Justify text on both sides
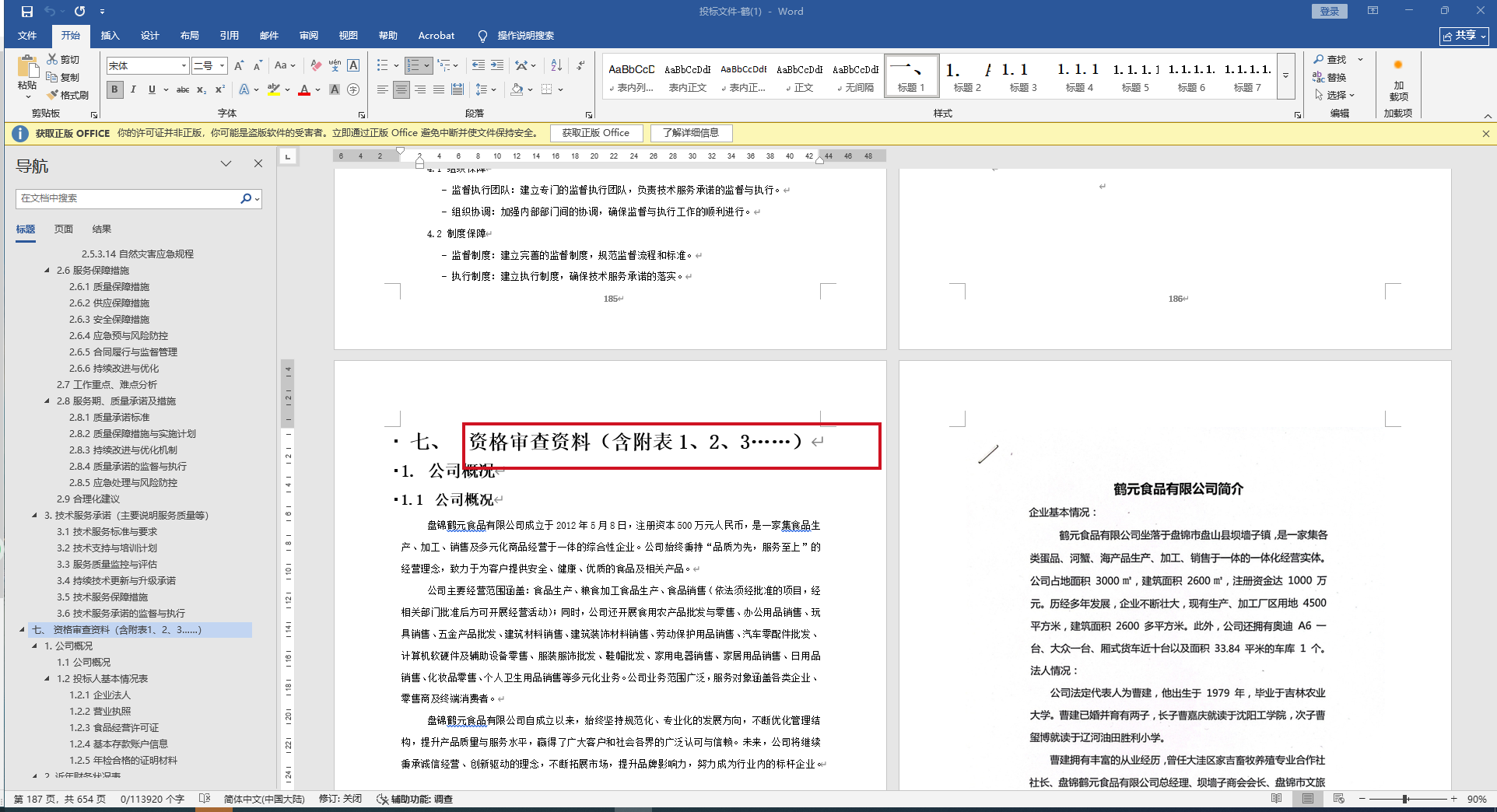Screen dimensions: 1497x812 (439, 89)
